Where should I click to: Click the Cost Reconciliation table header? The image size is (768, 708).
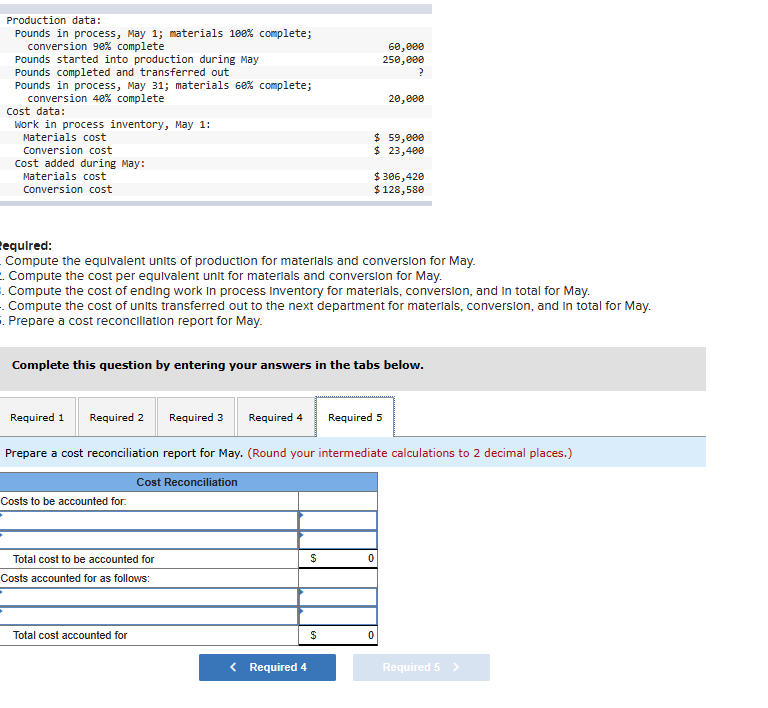[x=189, y=482]
